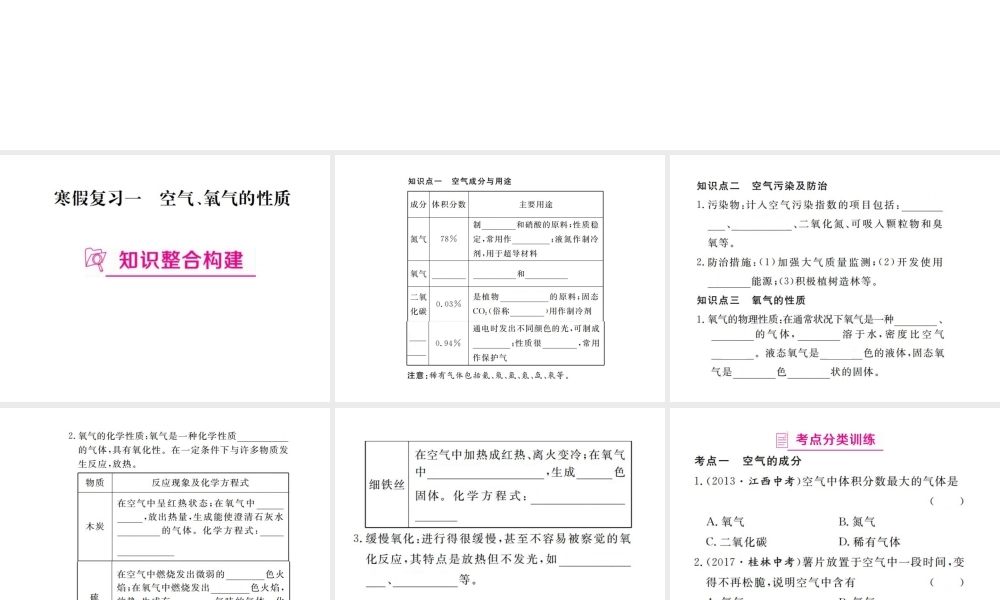1000x600 pixels.
Task: Click the line starting 2.氧气的化学性质
Action: coord(178,436)
